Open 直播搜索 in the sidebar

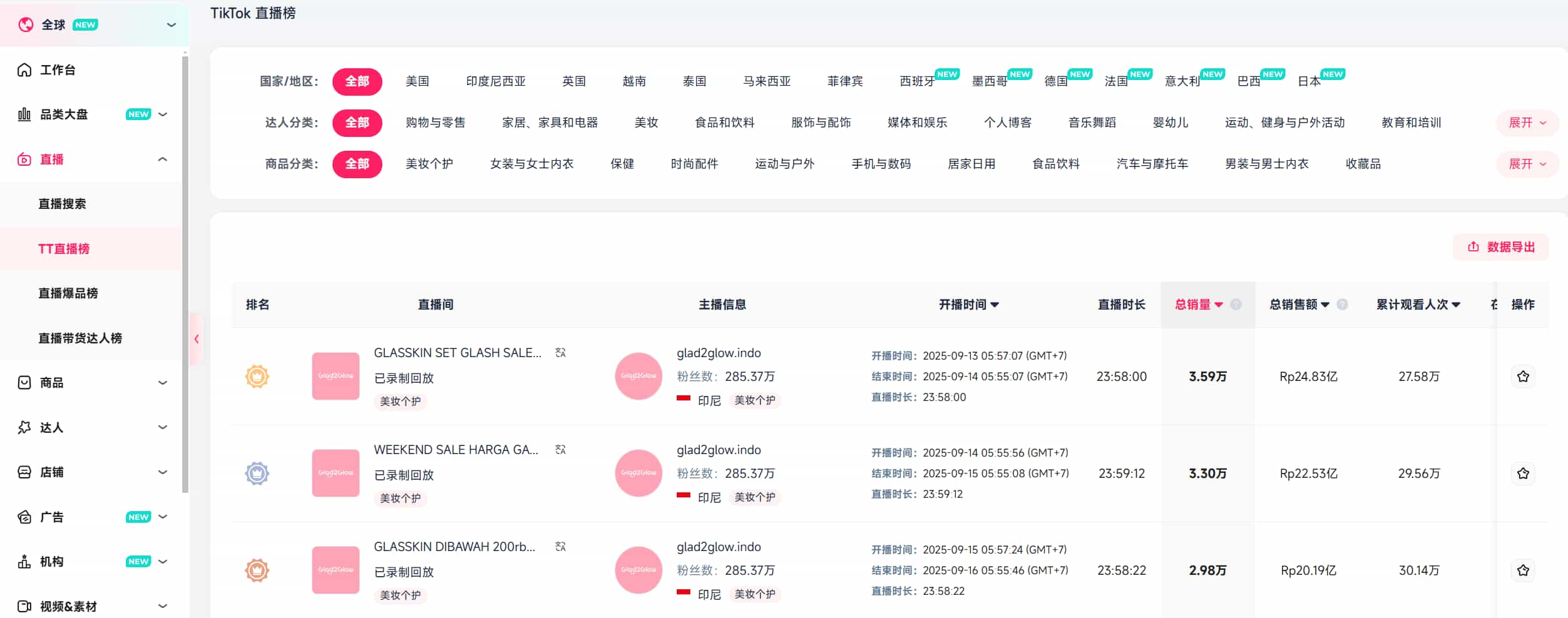point(62,204)
